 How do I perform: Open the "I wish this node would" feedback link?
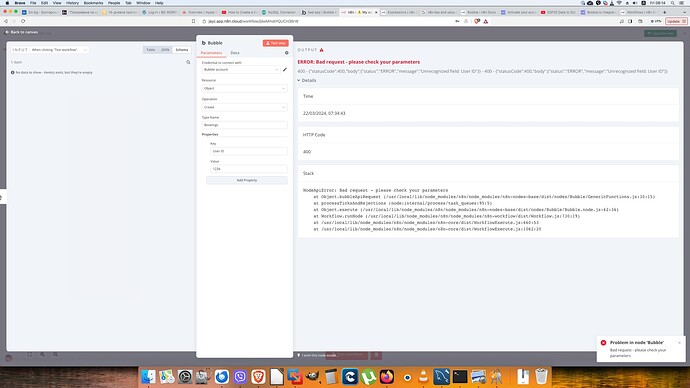coord(319,355)
